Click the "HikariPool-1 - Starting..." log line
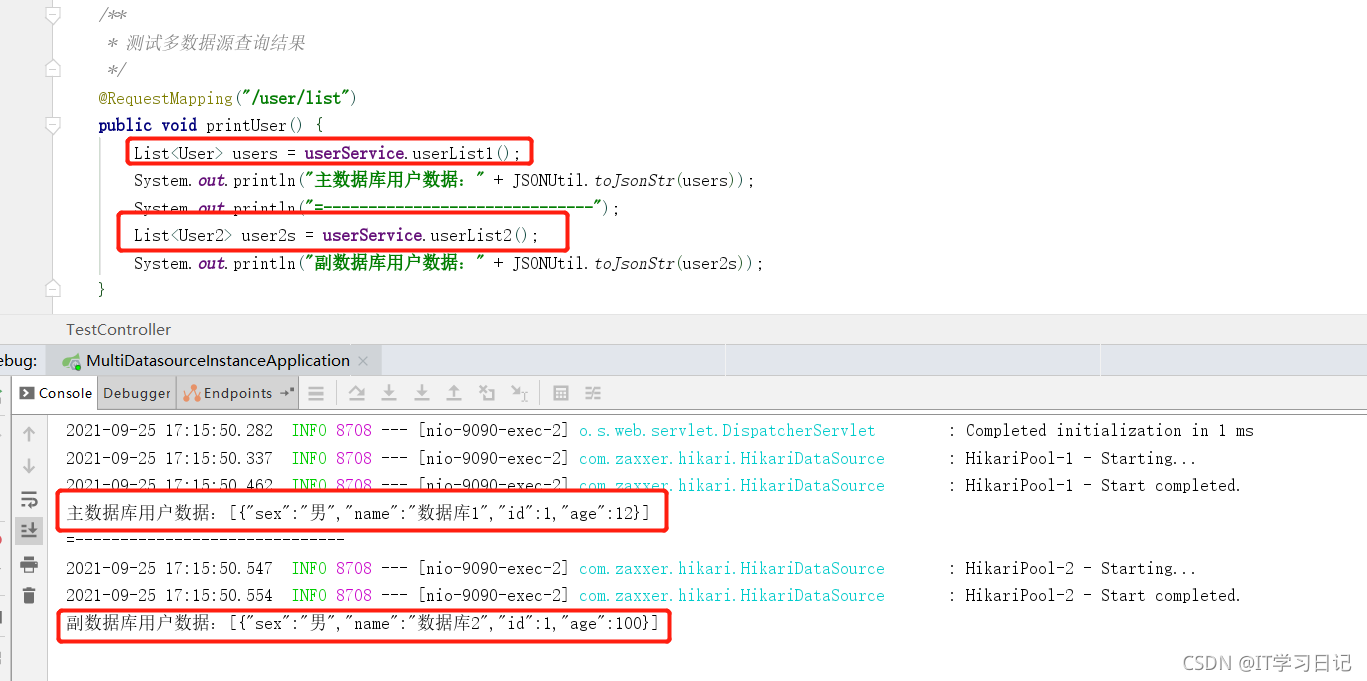This screenshot has width=1367, height=681. tap(631, 459)
